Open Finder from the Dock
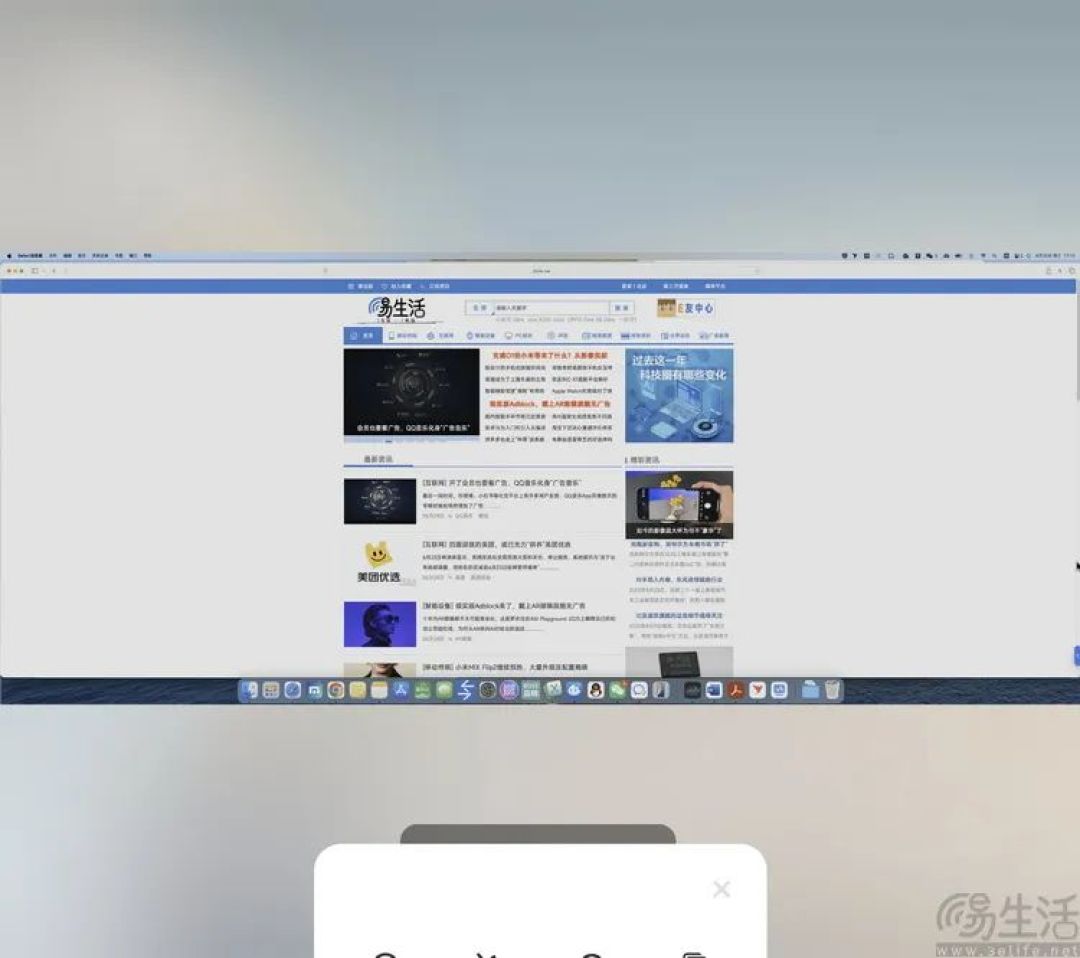The height and width of the screenshot is (958, 1080). tap(249, 689)
